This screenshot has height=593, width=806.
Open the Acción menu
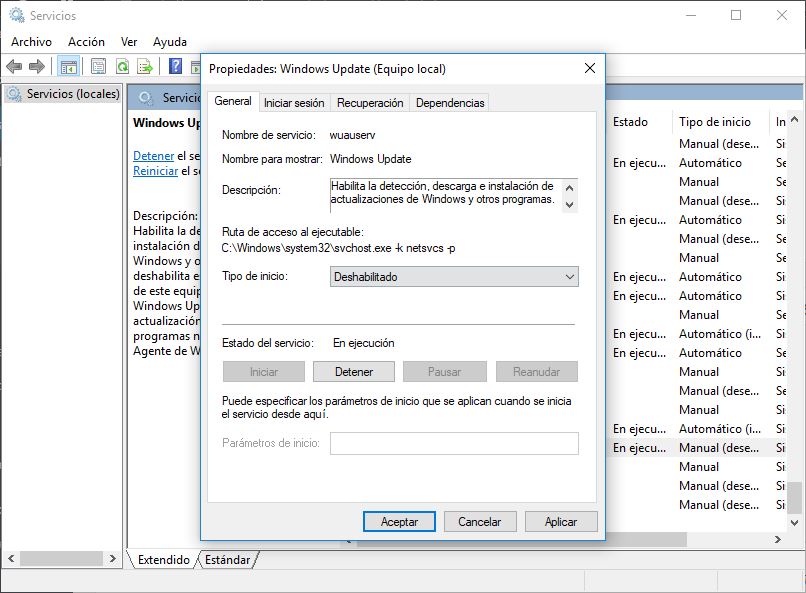click(x=86, y=42)
